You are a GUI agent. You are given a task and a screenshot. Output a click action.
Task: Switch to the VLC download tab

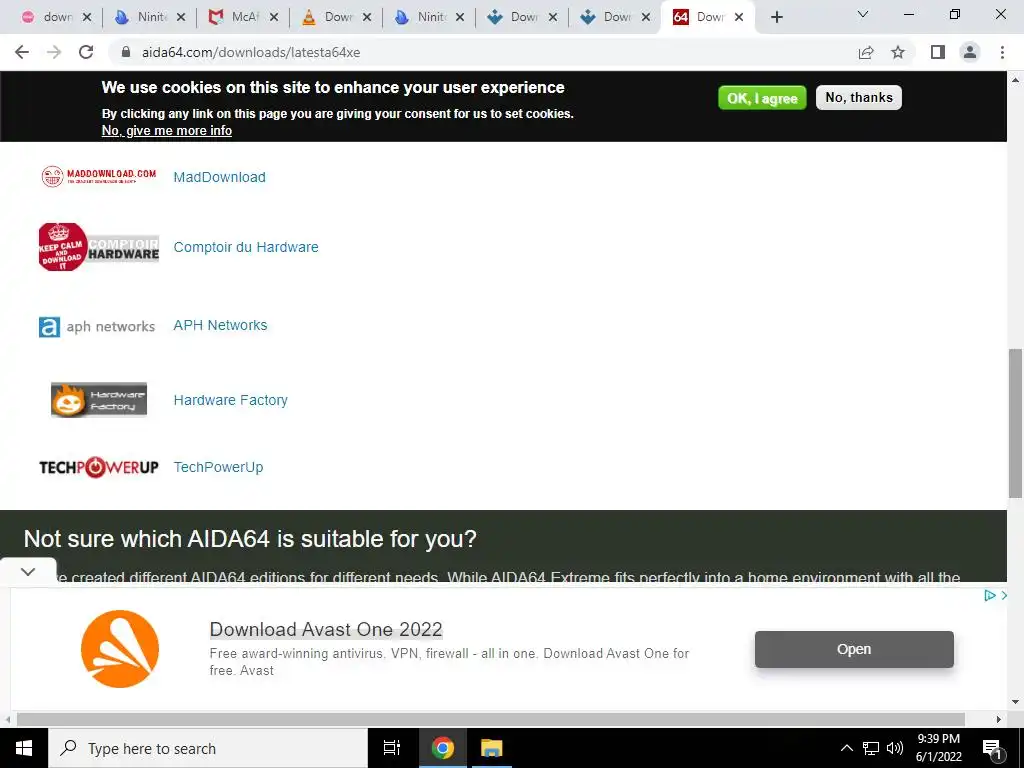pyautogui.click(x=336, y=18)
